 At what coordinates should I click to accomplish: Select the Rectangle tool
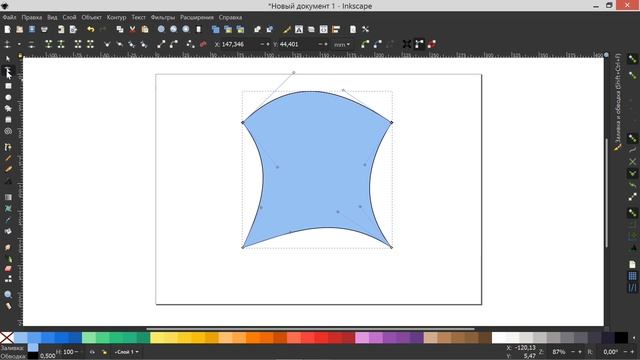point(8,86)
